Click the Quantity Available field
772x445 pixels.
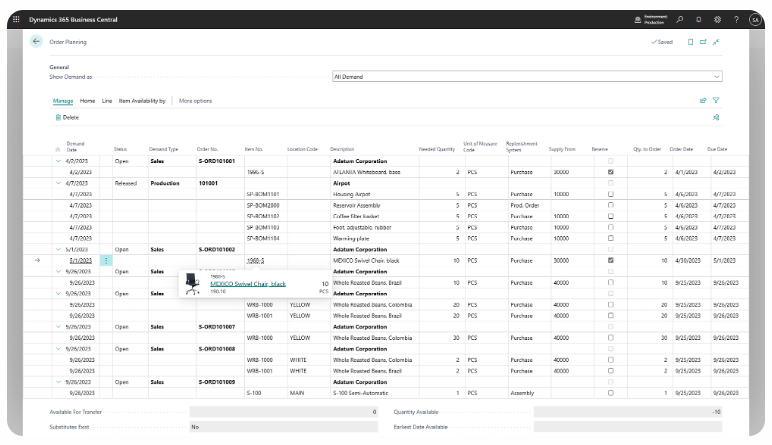[628, 412]
